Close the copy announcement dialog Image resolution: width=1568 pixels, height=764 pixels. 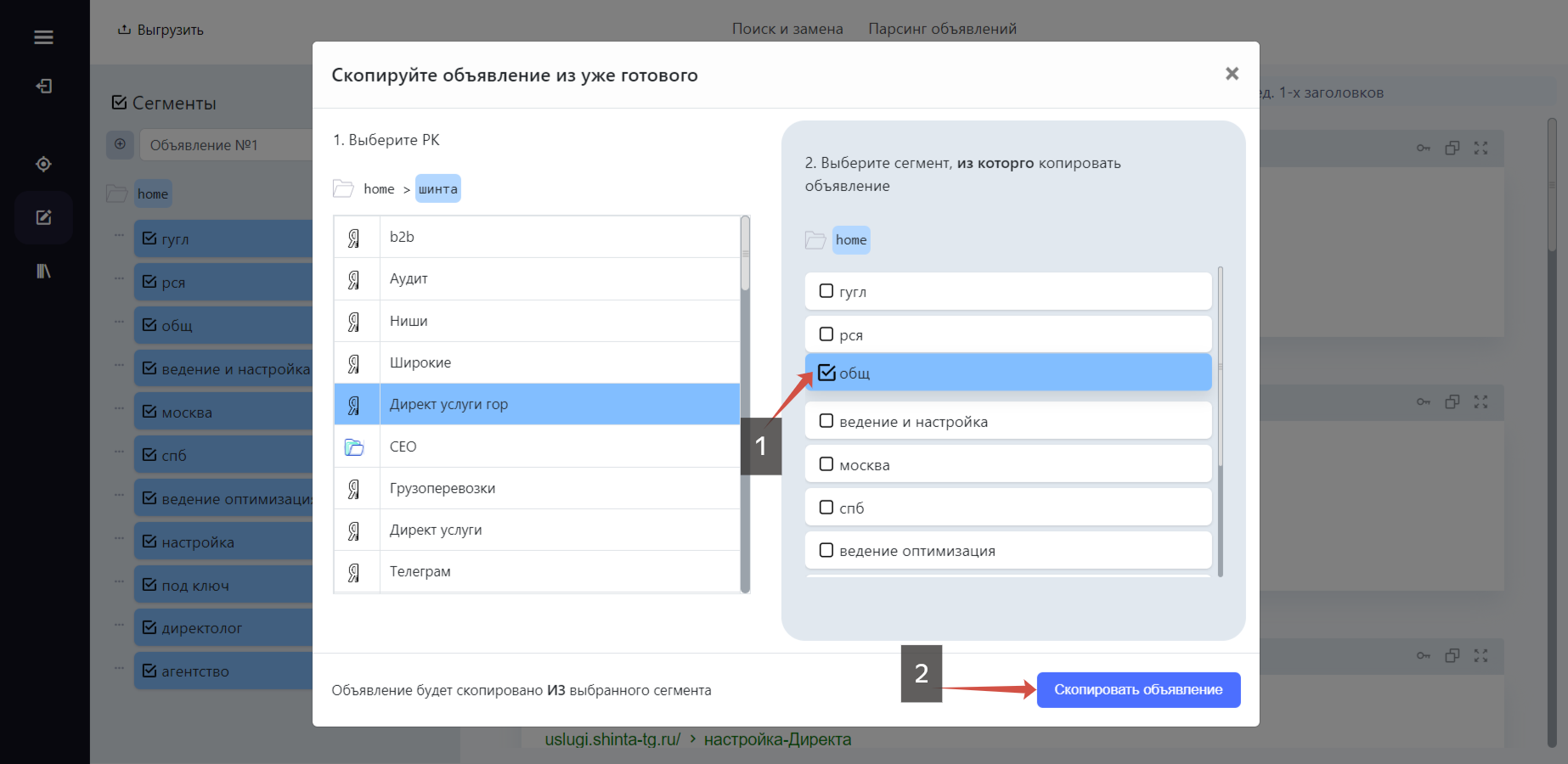tap(1232, 74)
